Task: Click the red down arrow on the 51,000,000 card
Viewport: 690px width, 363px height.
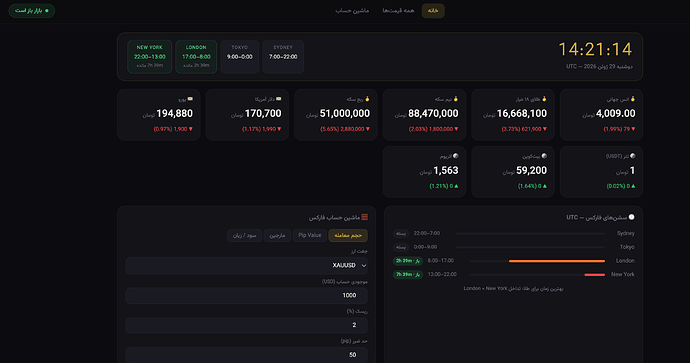Action: 368,129
